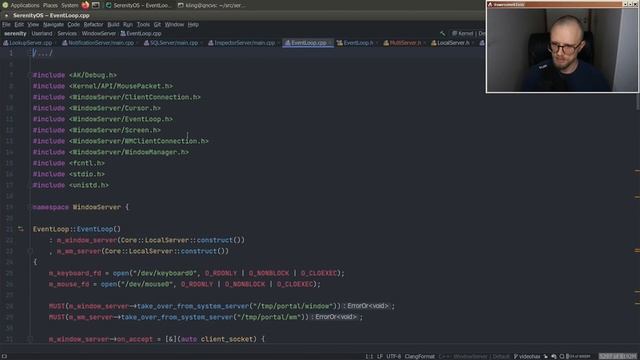
Task: Close the EventLoop.cpp tab
Action: pyautogui.click(x=330, y=43)
